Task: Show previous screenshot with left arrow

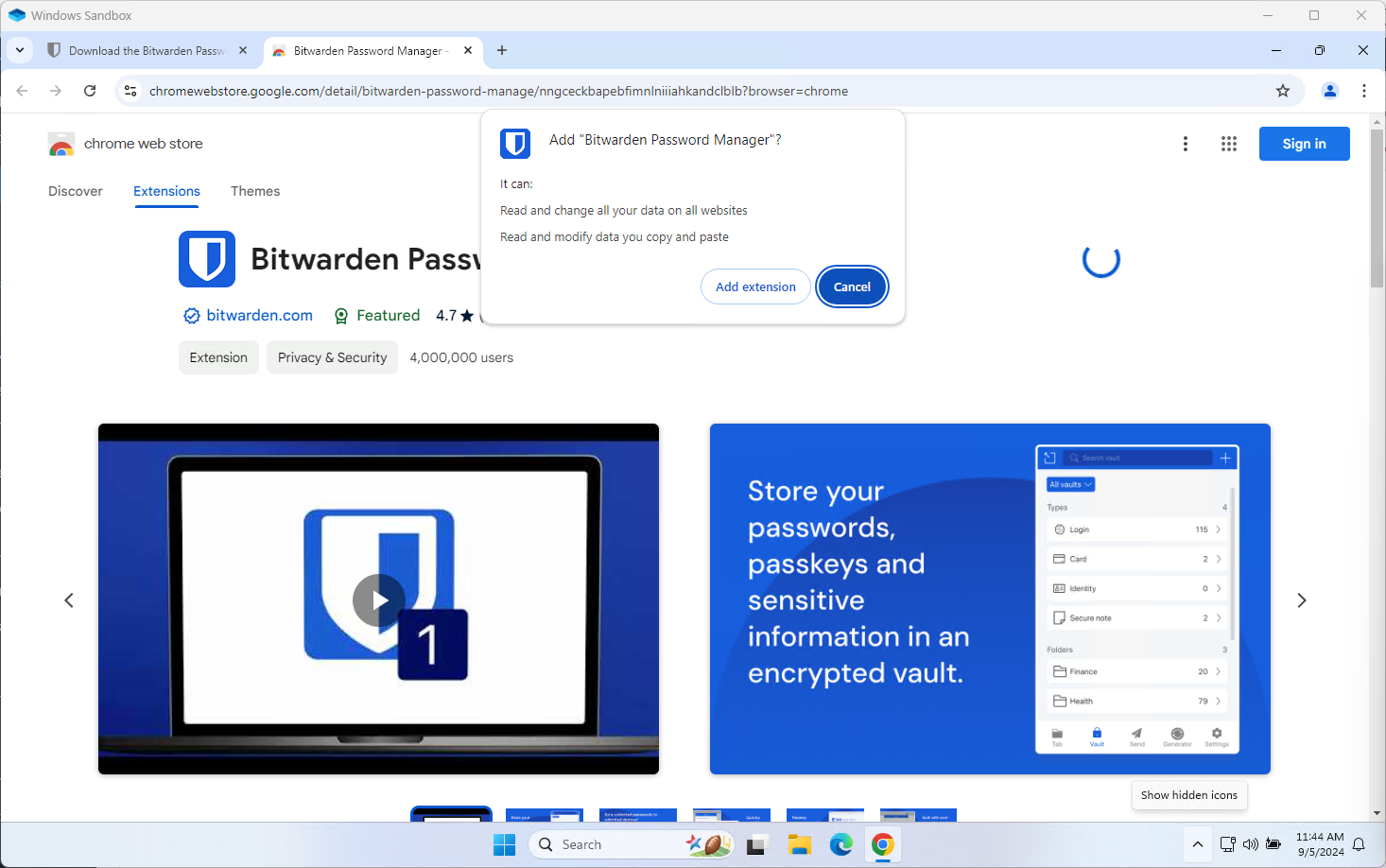Action: [69, 600]
